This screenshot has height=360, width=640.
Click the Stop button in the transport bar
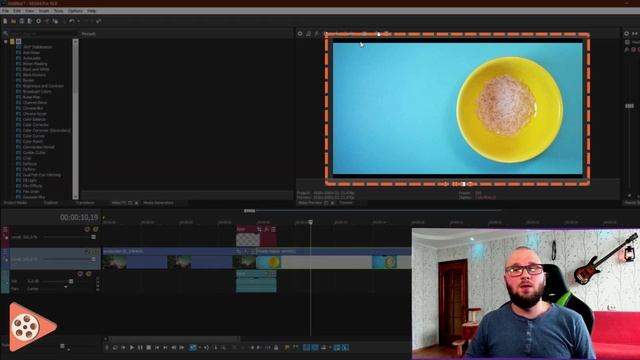pos(149,348)
